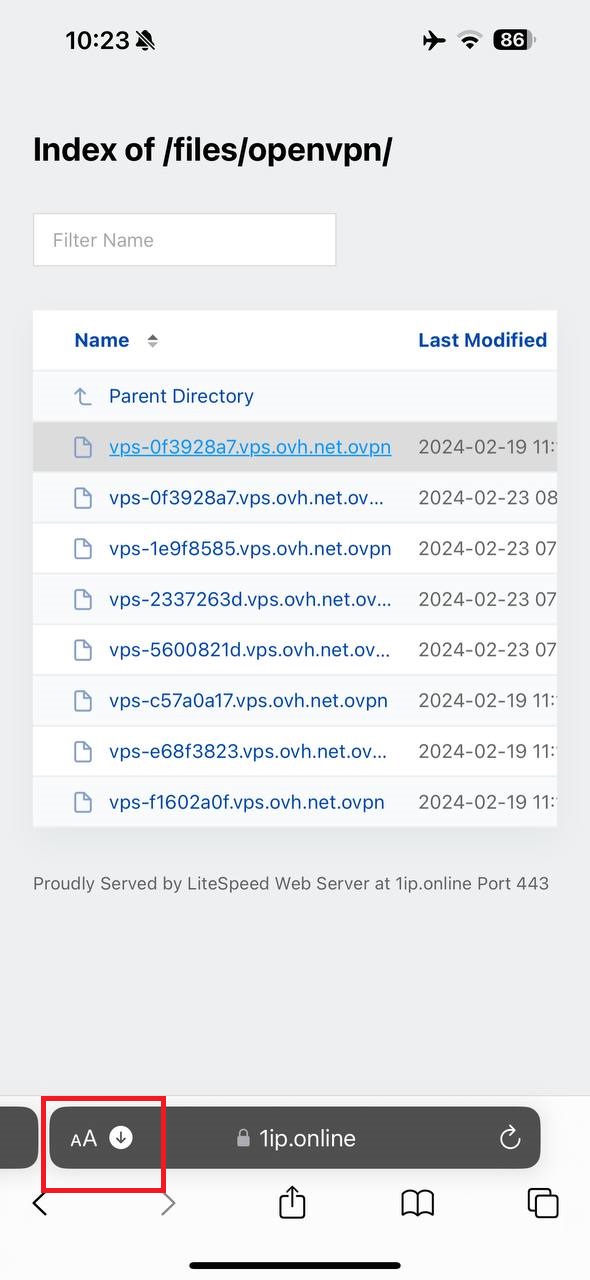
Task: Tap the downloads arrow icon in address bar
Action: click(121, 1137)
